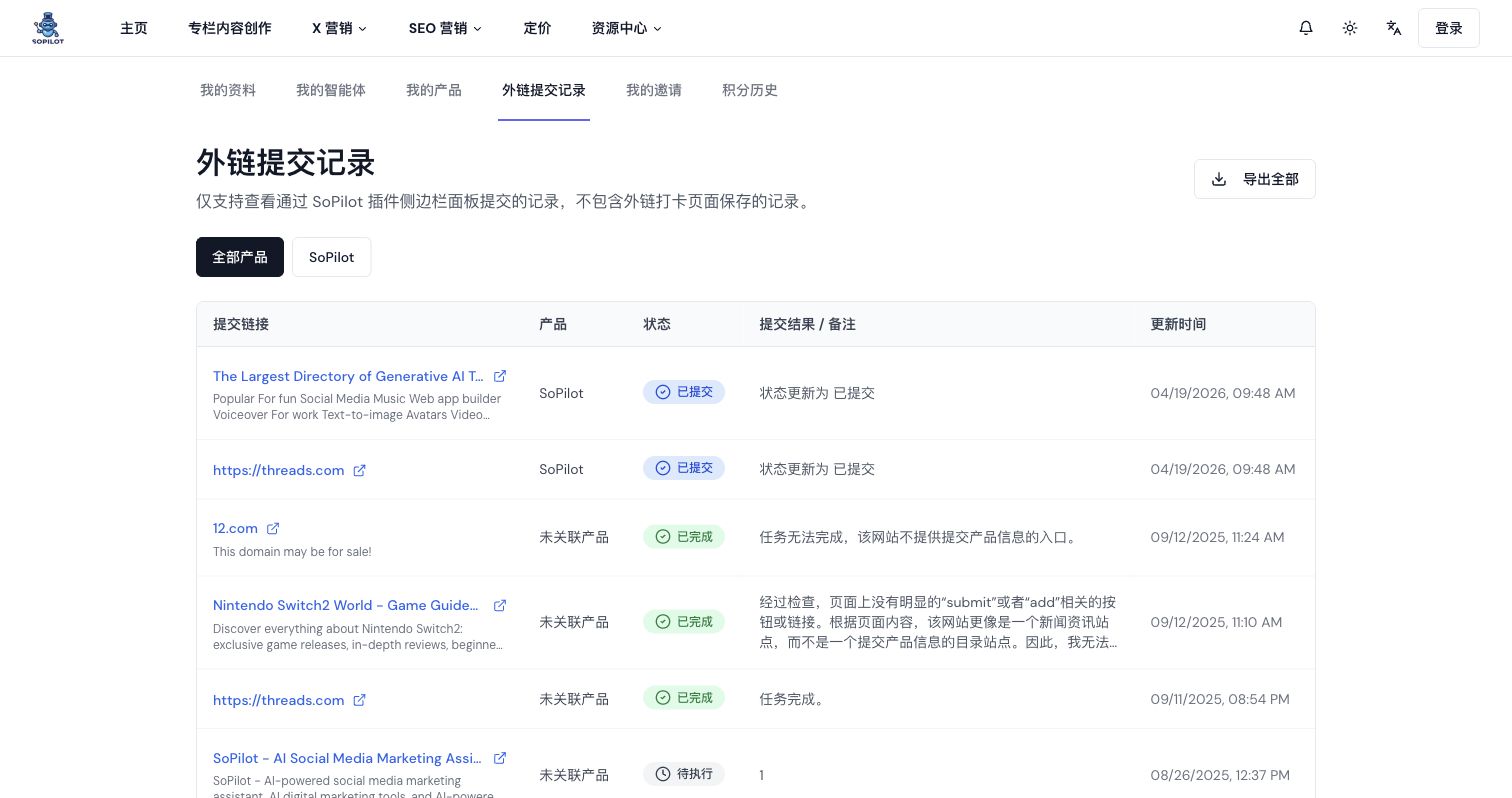Select the 外链提交记录 tab
This screenshot has width=1512, height=798.
(544, 90)
